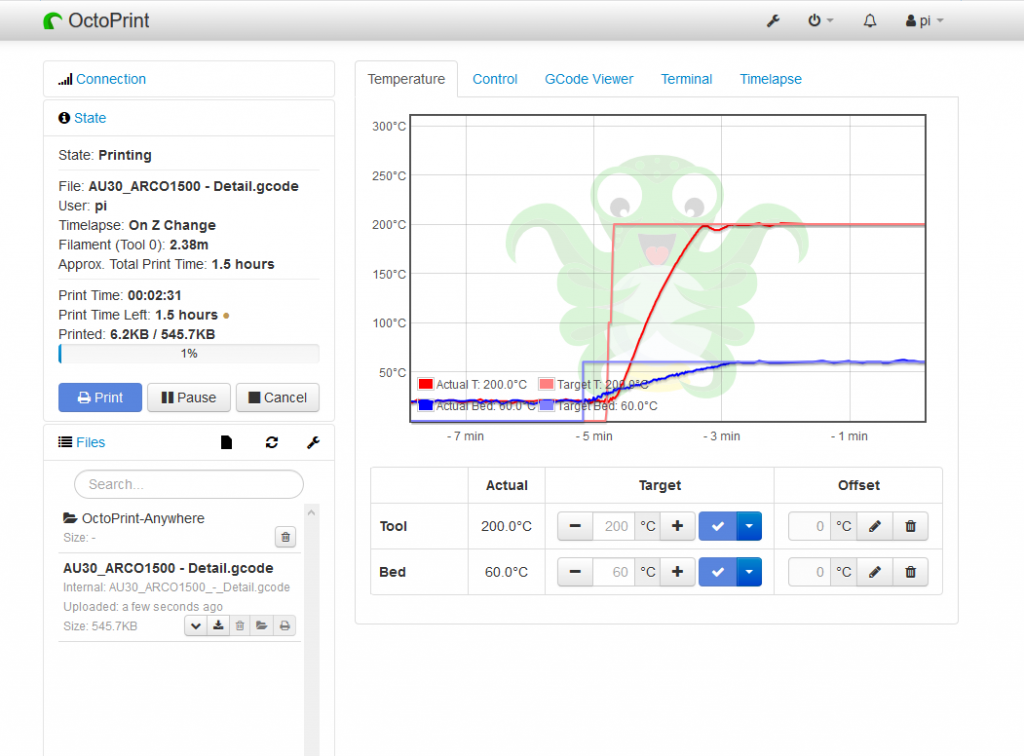Edit the Bed target temperature field
The height and width of the screenshot is (756, 1024).
point(614,572)
